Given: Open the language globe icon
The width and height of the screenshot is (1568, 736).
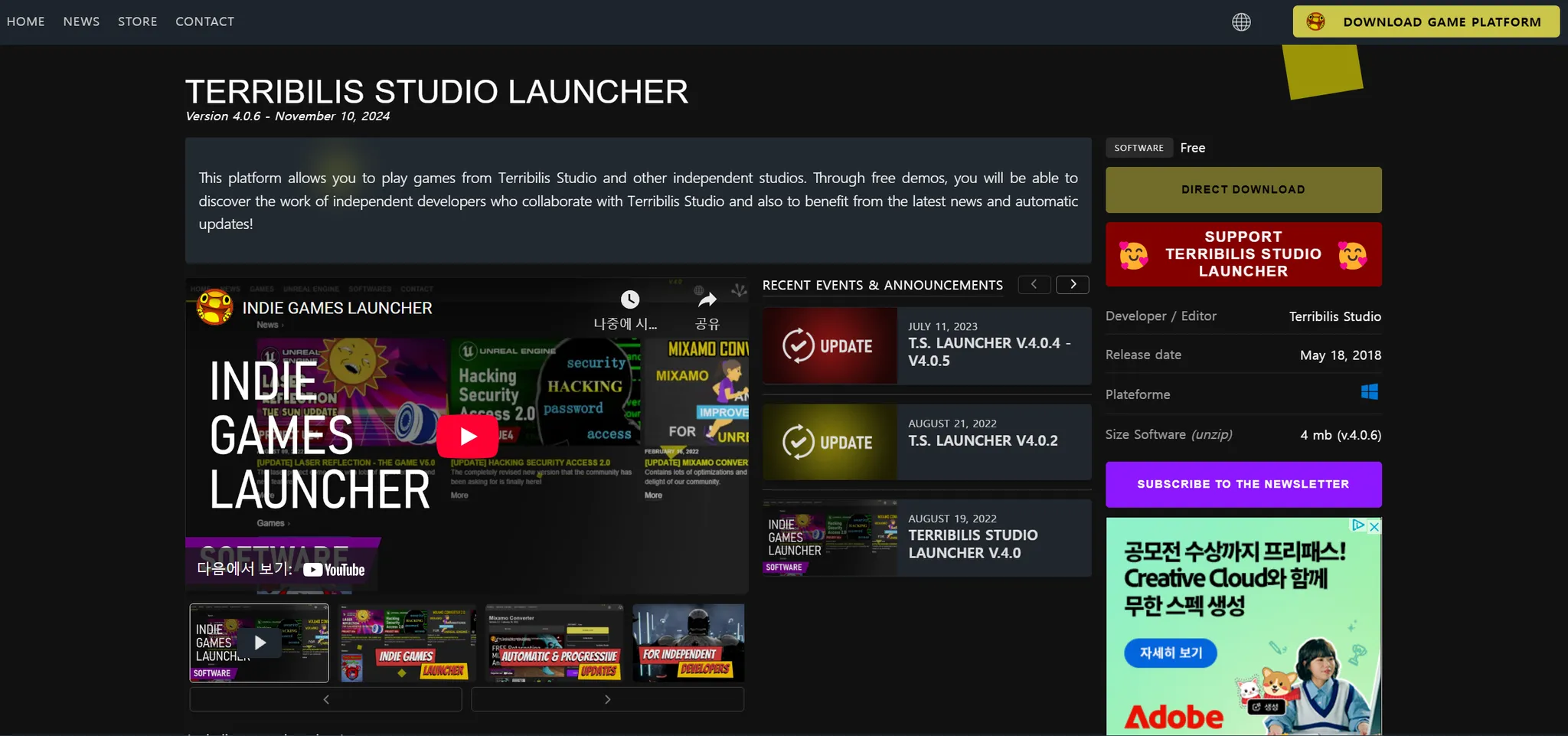Looking at the screenshot, I should (x=1241, y=22).
